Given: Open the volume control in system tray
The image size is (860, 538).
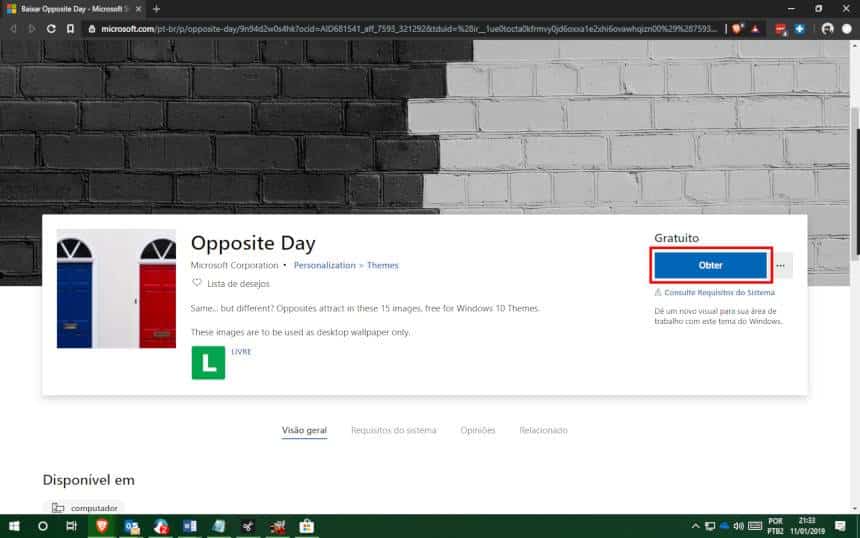Looking at the screenshot, I should [738, 526].
